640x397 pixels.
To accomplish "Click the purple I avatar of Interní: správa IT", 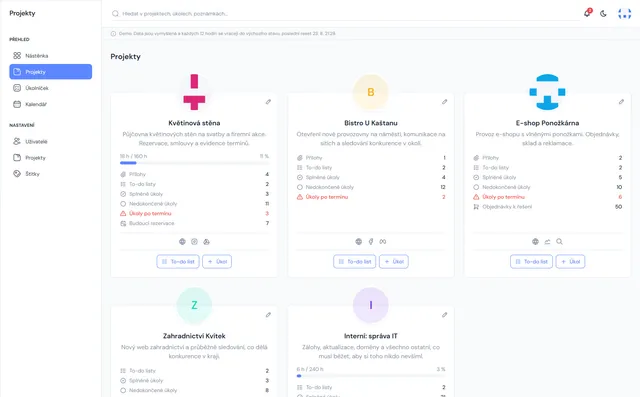I will point(371,305).
